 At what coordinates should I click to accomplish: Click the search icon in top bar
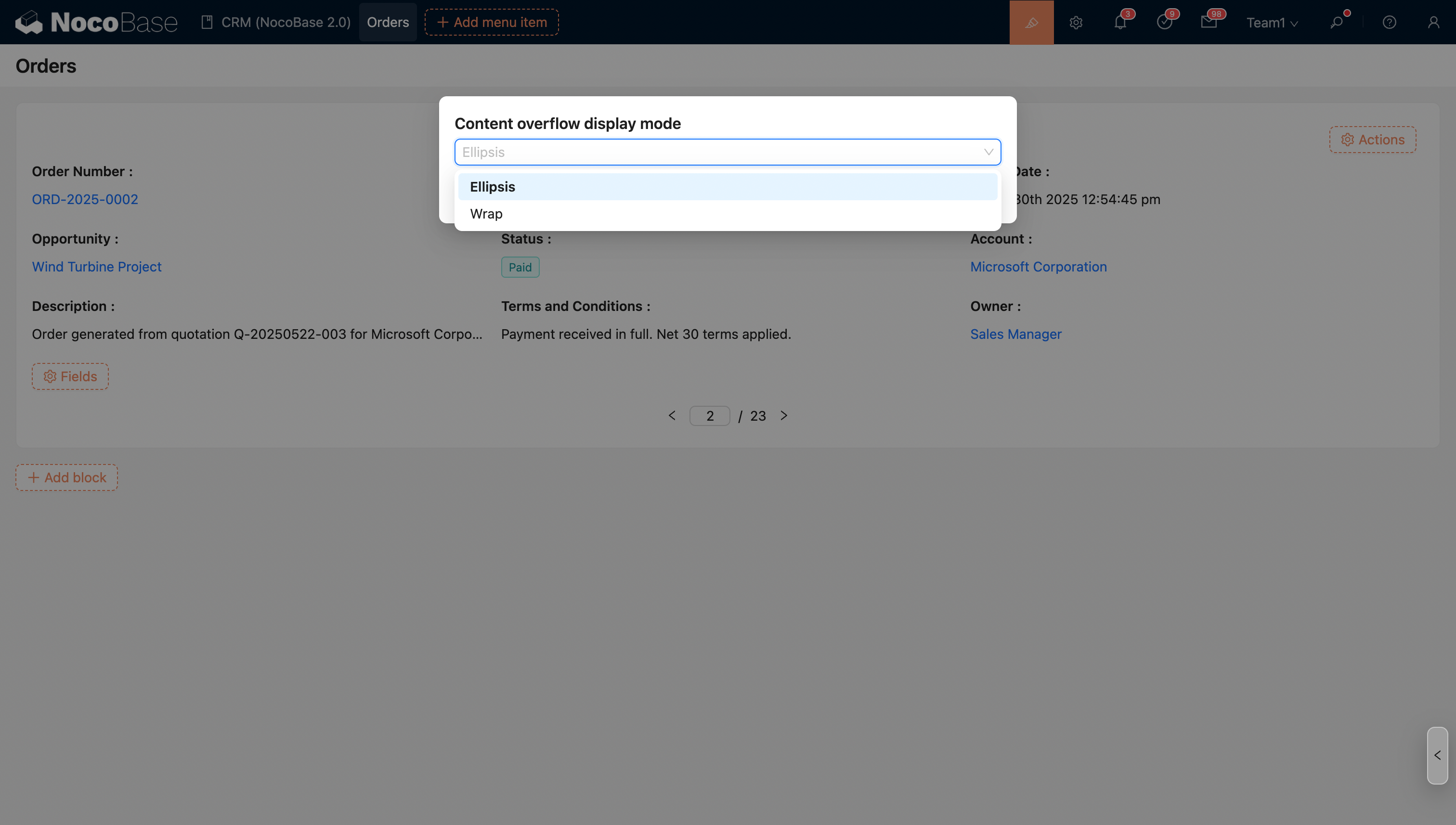pyautogui.click(x=1337, y=22)
